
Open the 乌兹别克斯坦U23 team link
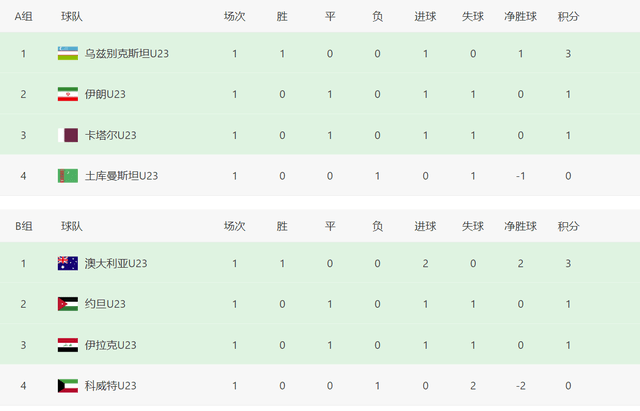click(127, 53)
